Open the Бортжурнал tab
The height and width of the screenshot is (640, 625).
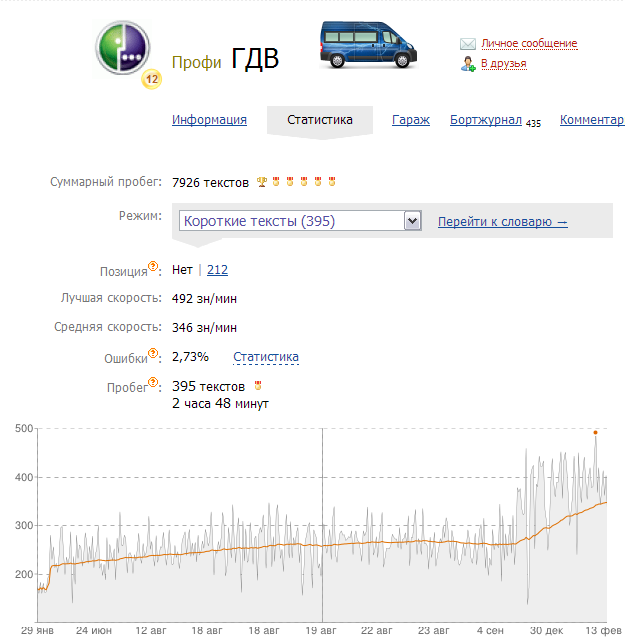(x=486, y=120)
